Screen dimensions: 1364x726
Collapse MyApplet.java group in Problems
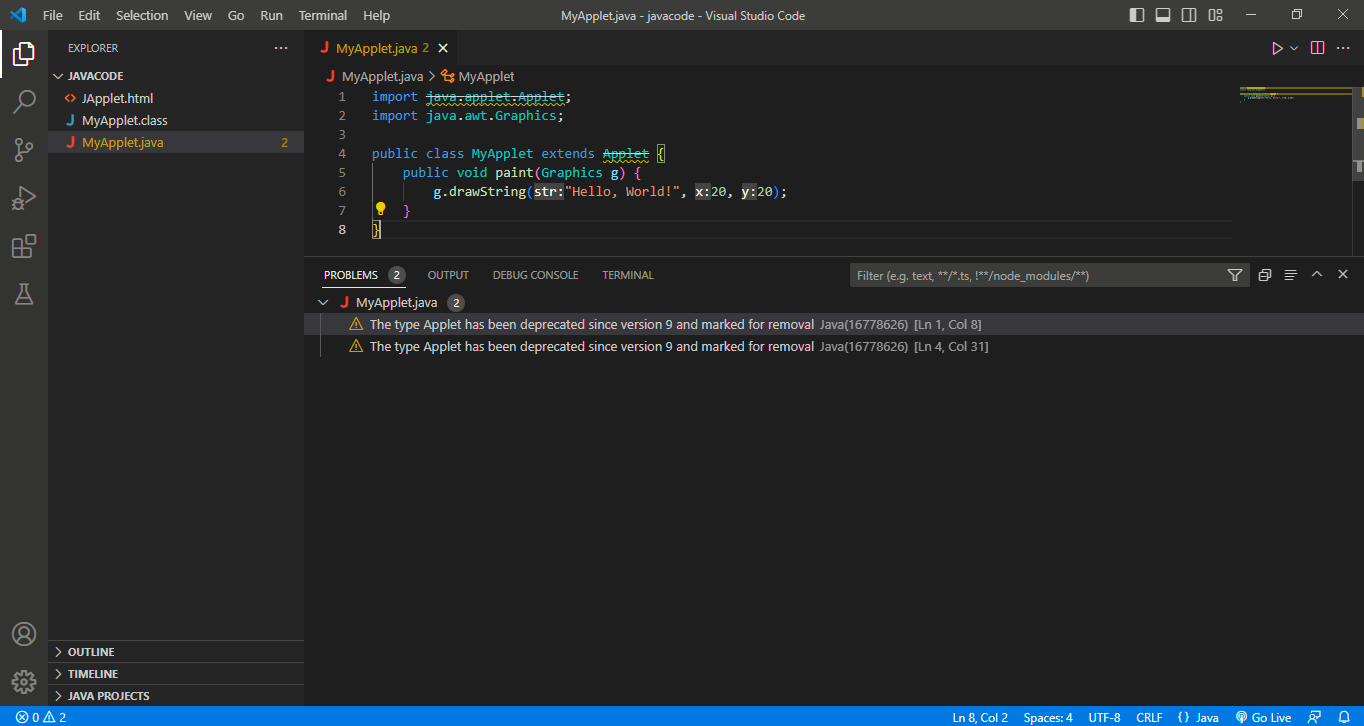click(322, 302)
